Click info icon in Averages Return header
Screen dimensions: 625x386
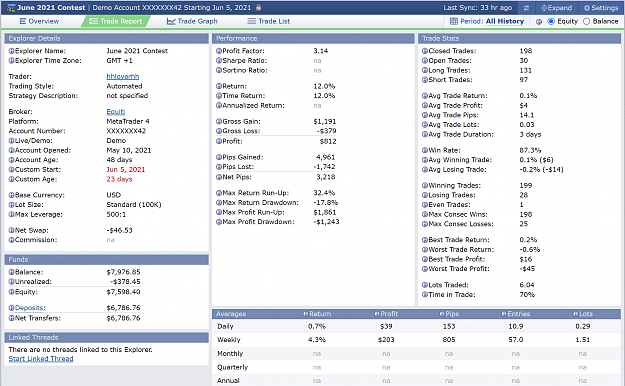coord(305,314)
